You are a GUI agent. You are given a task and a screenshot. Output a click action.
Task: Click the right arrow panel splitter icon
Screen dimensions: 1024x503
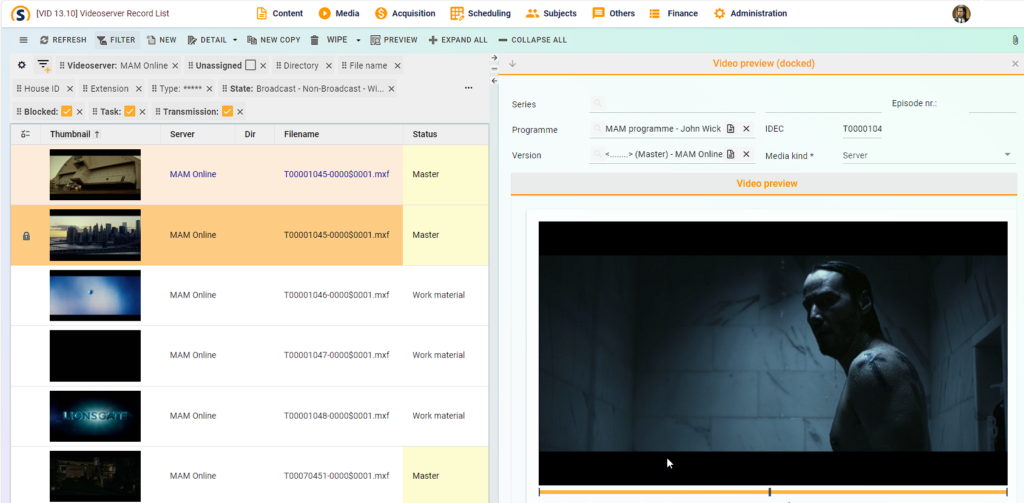(494, 57)
